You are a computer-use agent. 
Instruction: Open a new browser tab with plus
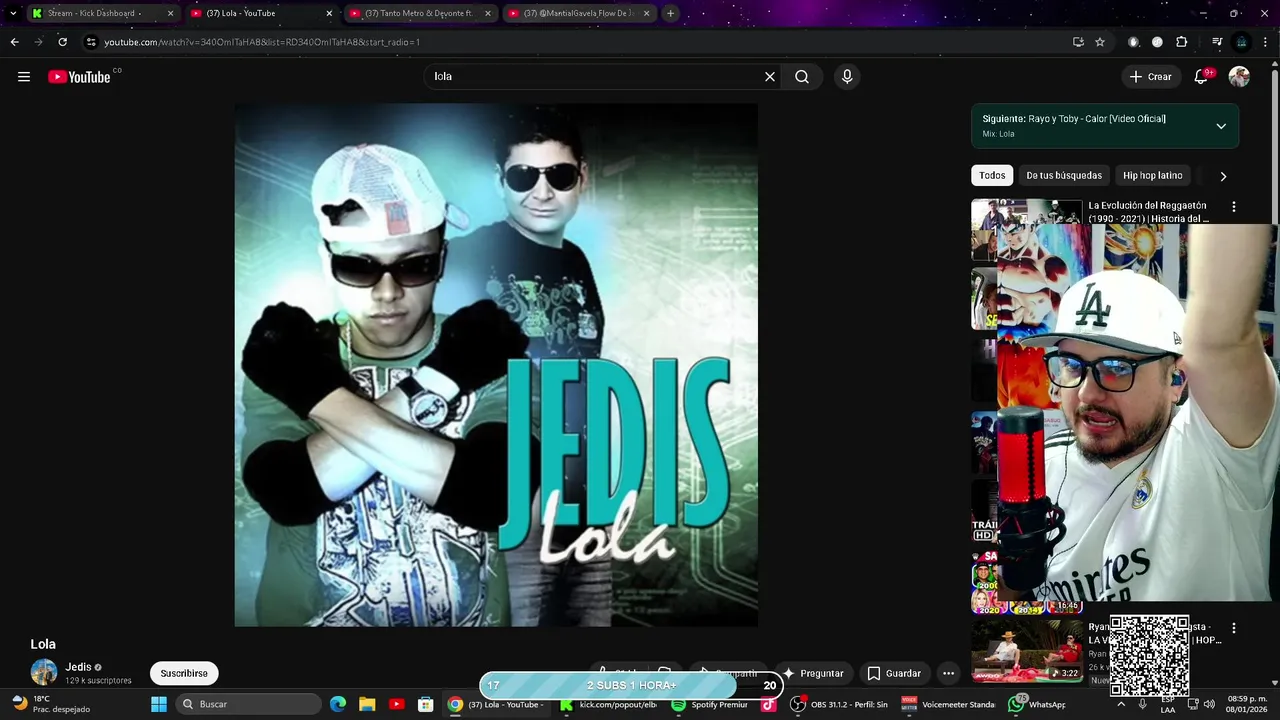[x=671, y=13]
